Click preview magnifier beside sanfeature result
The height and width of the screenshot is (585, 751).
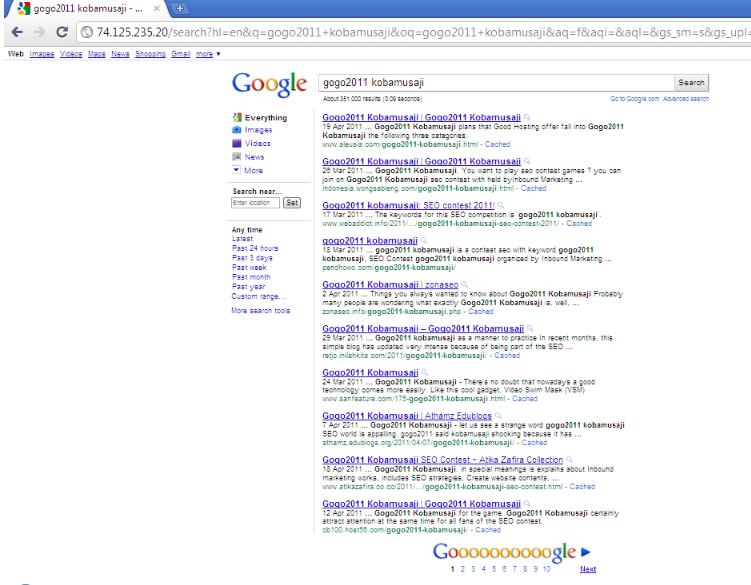click(x=425, y=372)
